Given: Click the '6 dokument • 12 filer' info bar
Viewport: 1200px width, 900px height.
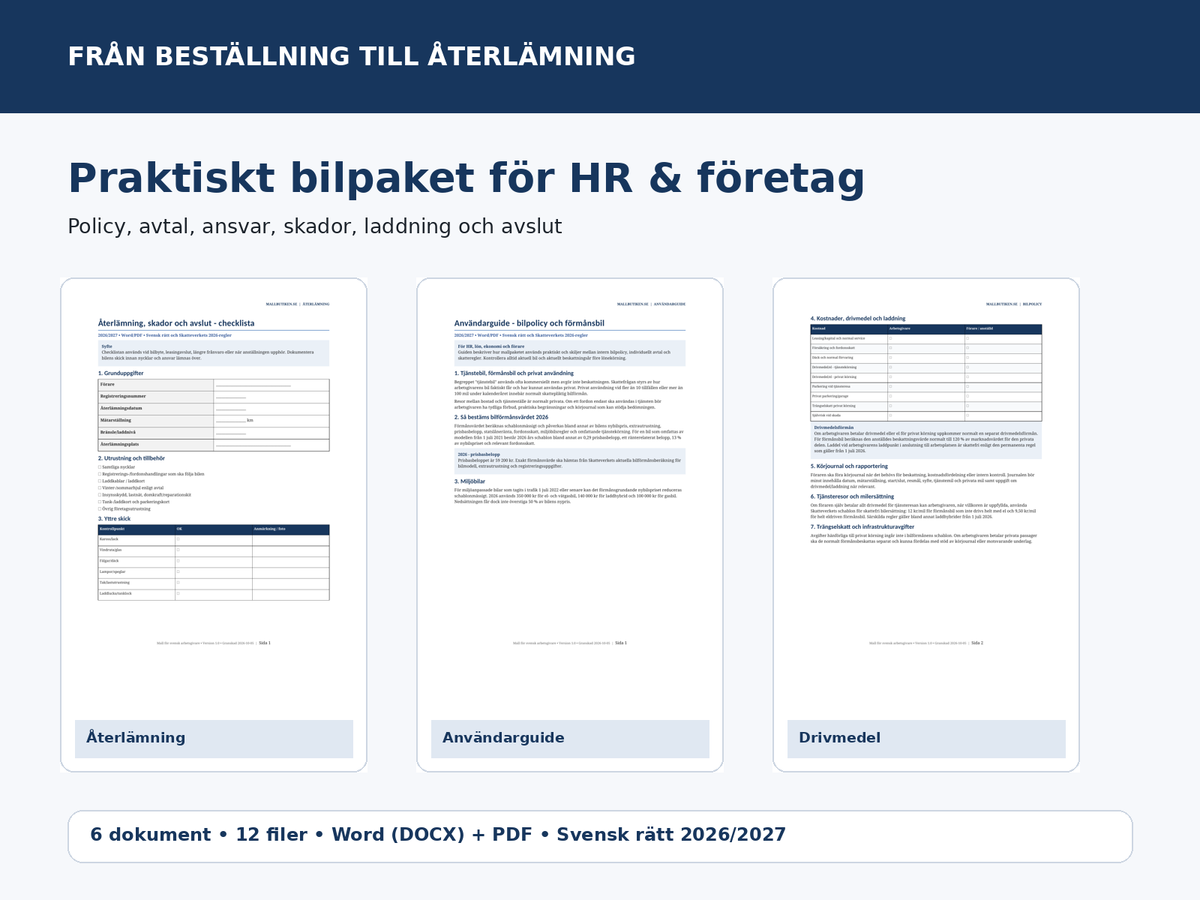Looking at the screenshot, I should tap(600, 836).
